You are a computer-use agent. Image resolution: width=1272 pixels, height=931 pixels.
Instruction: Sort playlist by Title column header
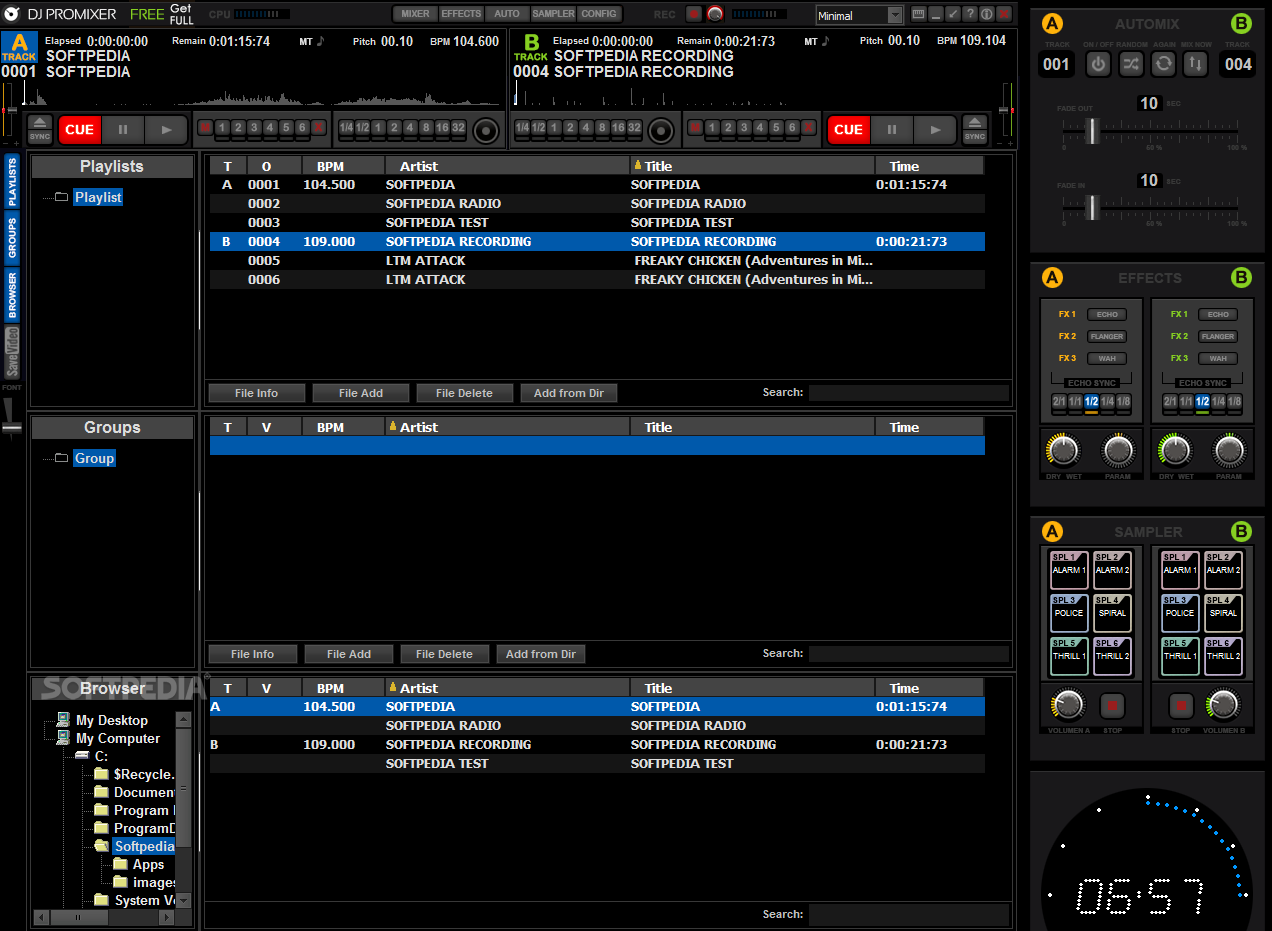coord(752,166)
